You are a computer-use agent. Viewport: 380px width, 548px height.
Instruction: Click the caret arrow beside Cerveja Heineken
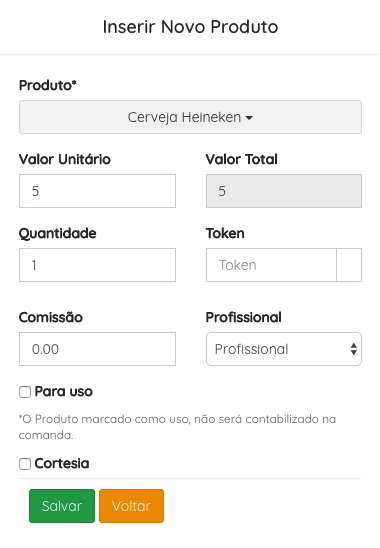pos(249,118)
